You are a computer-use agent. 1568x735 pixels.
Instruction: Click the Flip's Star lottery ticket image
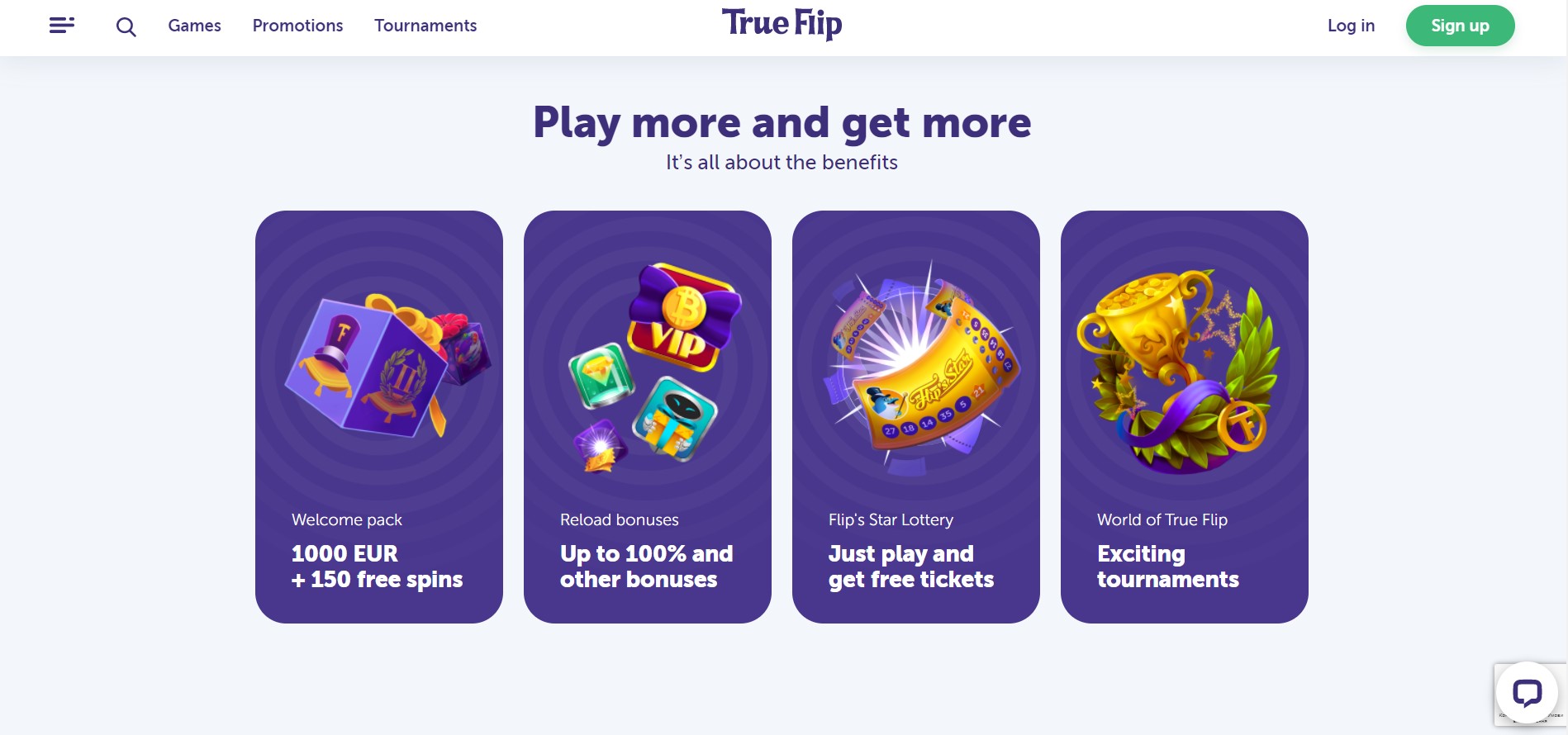point(921,367)
